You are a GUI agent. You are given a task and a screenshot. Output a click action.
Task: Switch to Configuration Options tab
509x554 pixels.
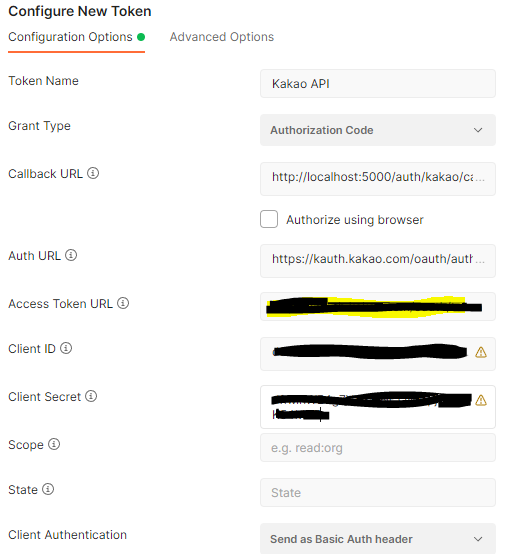pos(76,37)
